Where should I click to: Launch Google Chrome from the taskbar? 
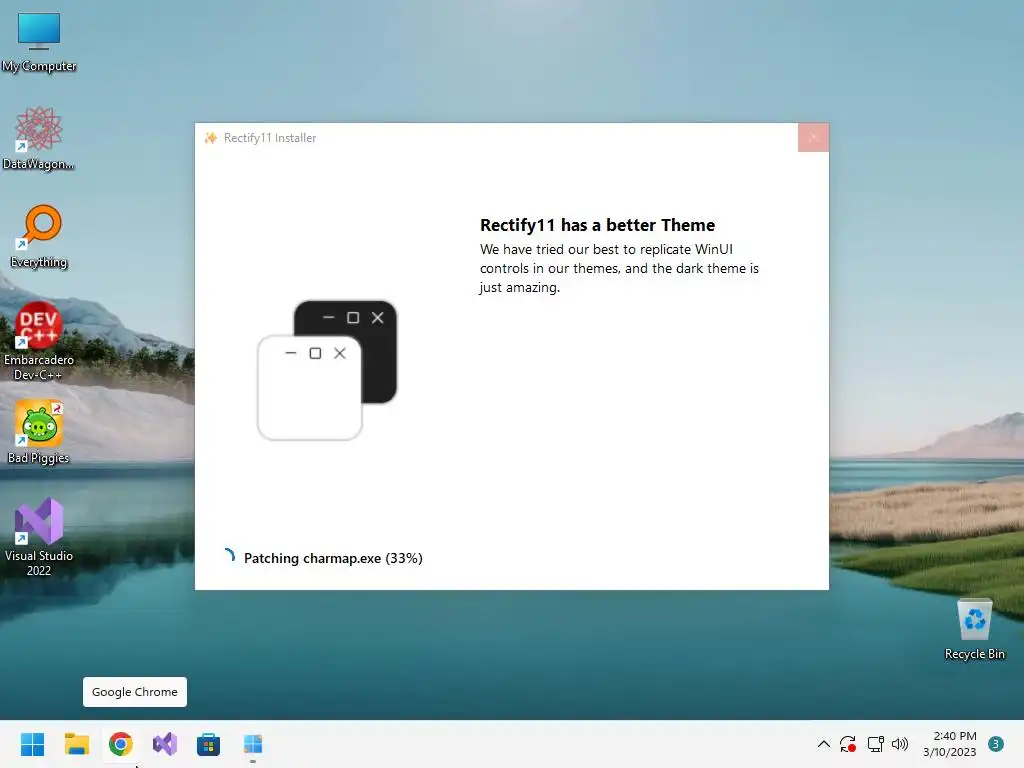point(121,744)
